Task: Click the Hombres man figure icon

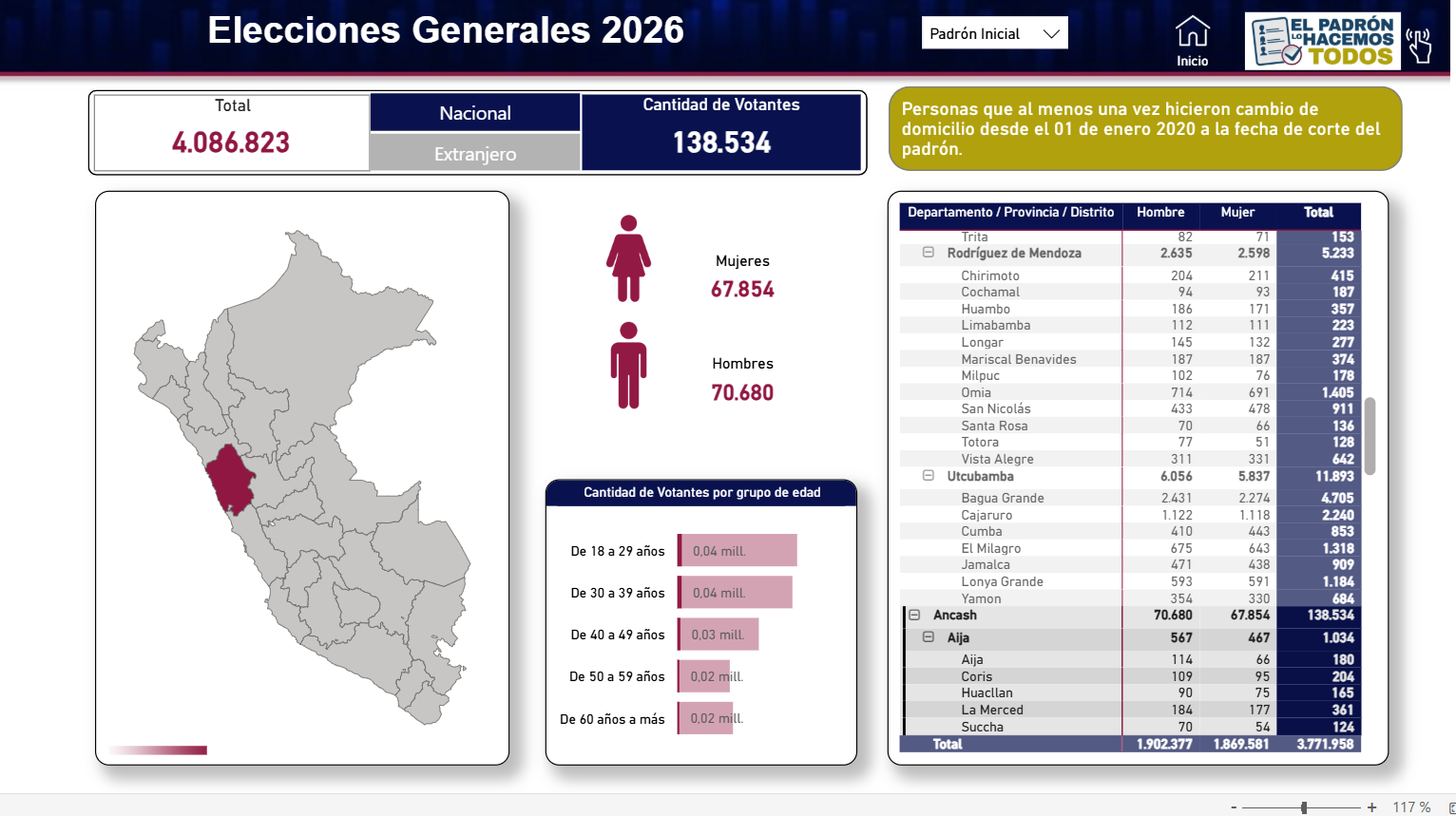Action: pyautogui.click(x=628, y=366)
